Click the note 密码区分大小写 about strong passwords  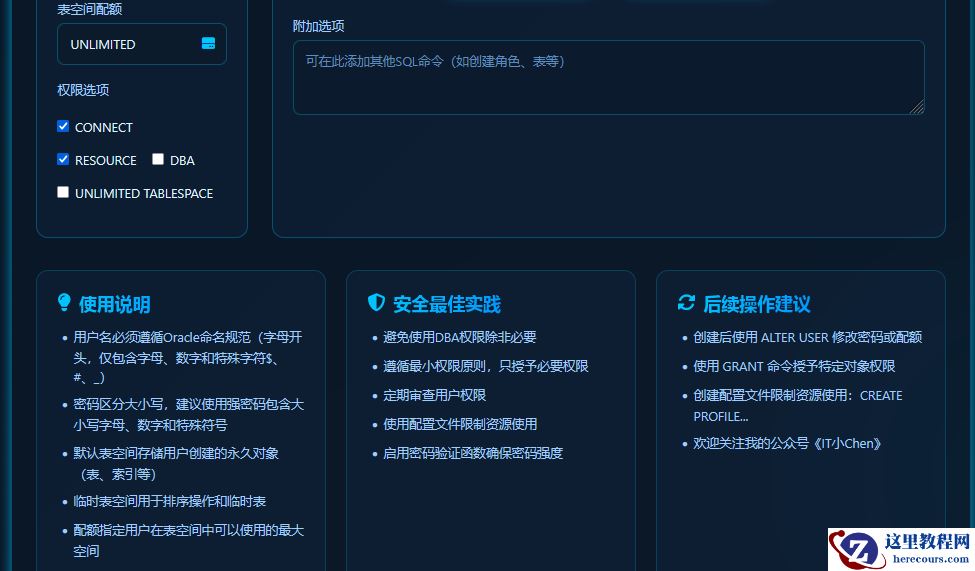click(188, 415)
